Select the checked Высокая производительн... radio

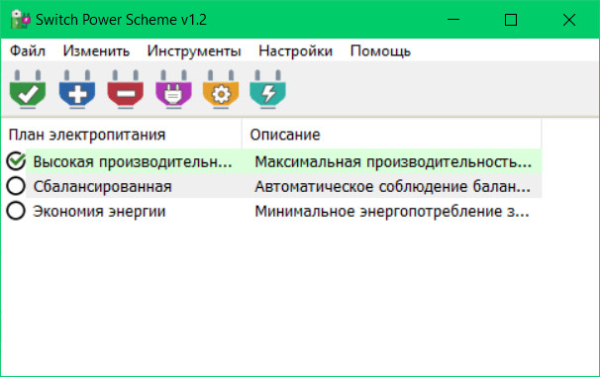16,161
